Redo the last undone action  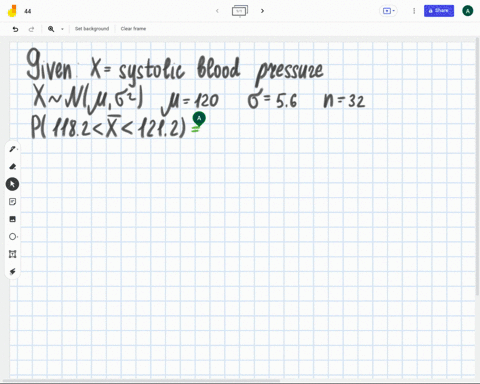point(31,29)
